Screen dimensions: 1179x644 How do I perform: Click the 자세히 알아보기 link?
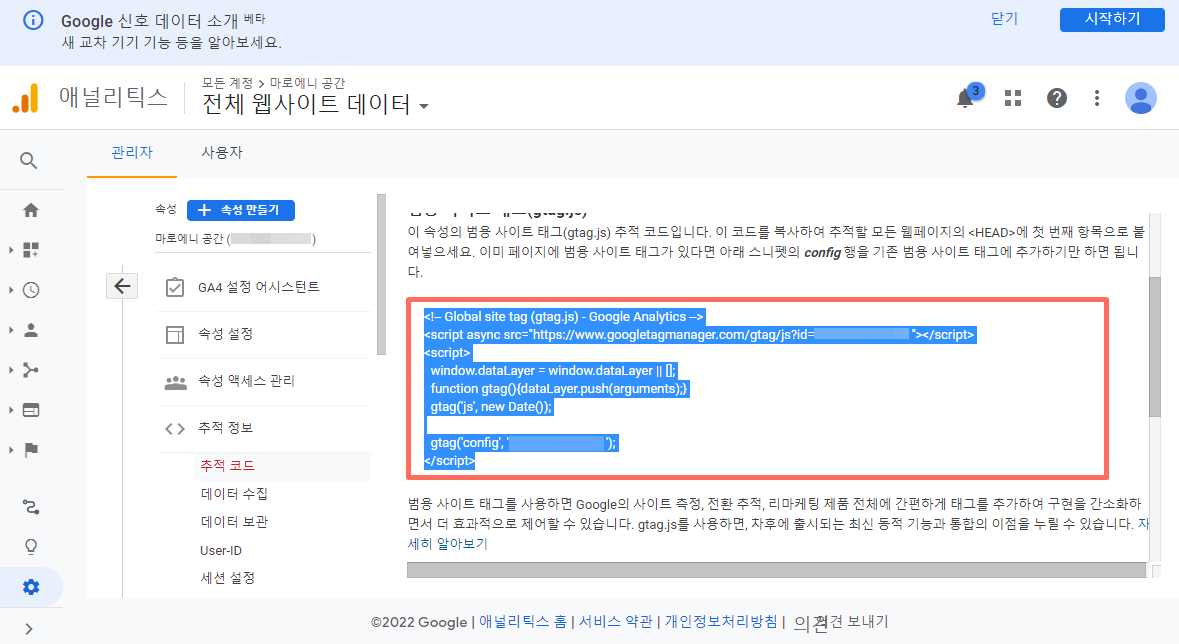point(447,543)
